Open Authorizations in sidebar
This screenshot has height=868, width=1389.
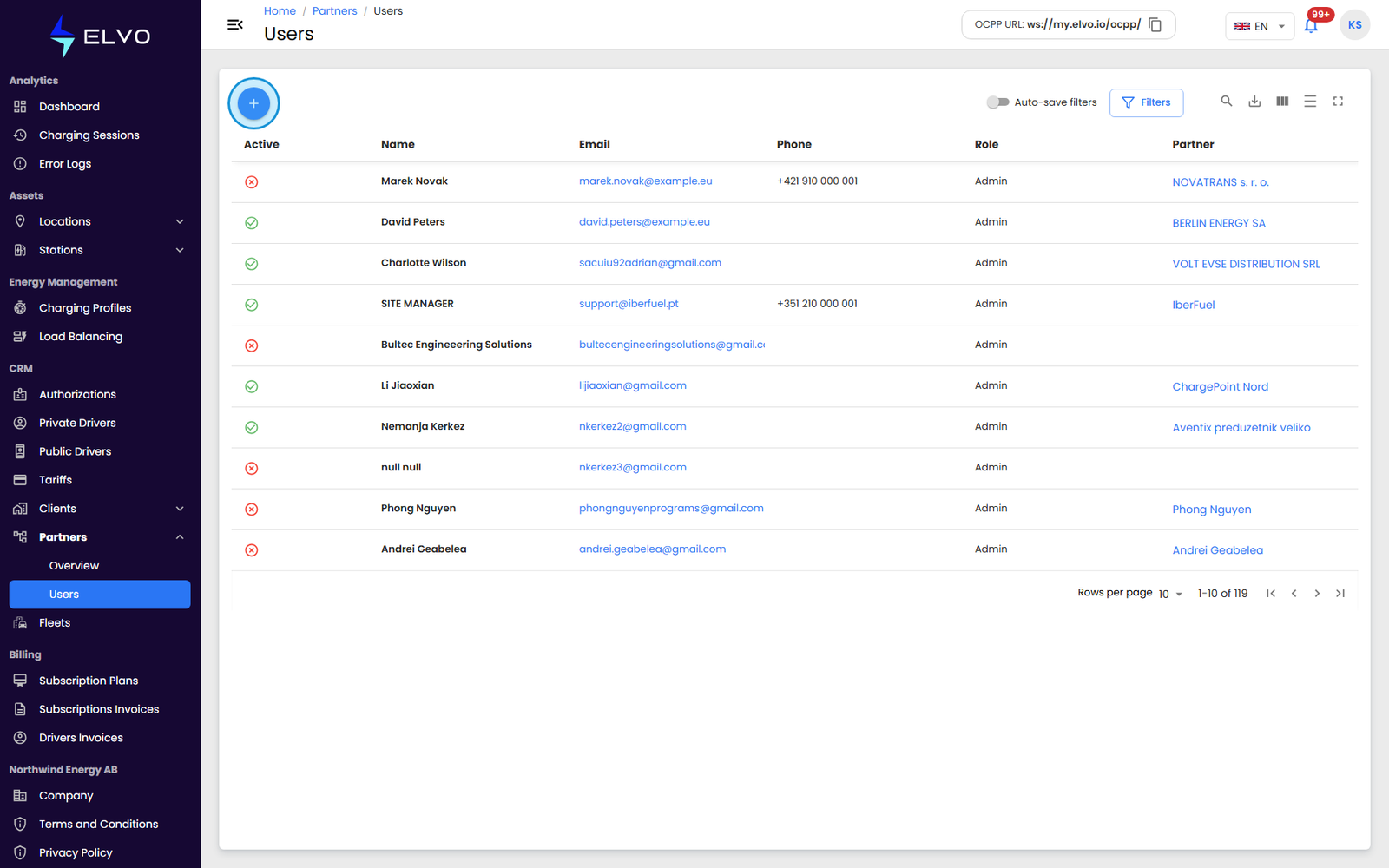point(100,394)
